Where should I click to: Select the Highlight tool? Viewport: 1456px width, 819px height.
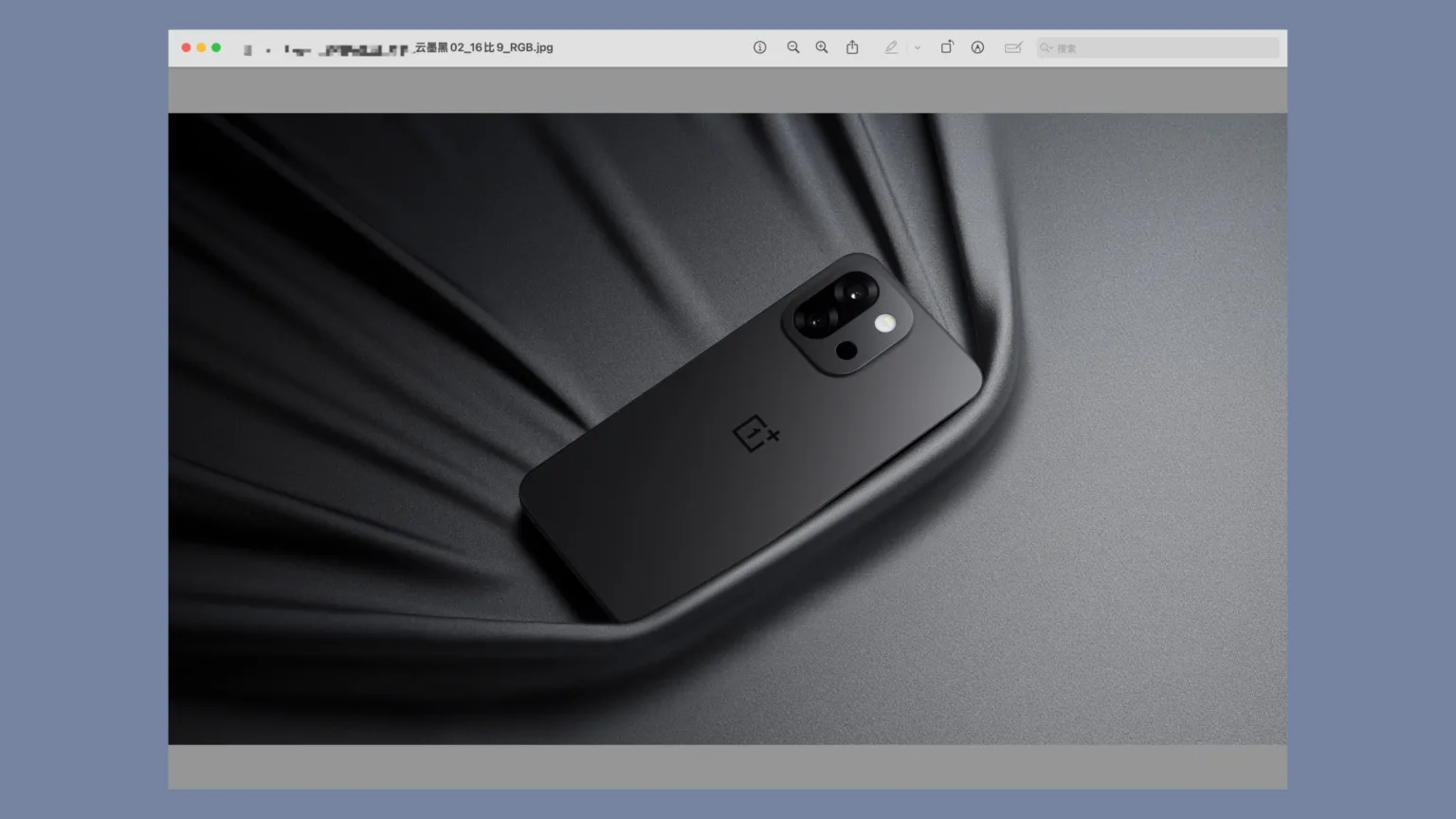pyautogui.click(x=891, y=46)
